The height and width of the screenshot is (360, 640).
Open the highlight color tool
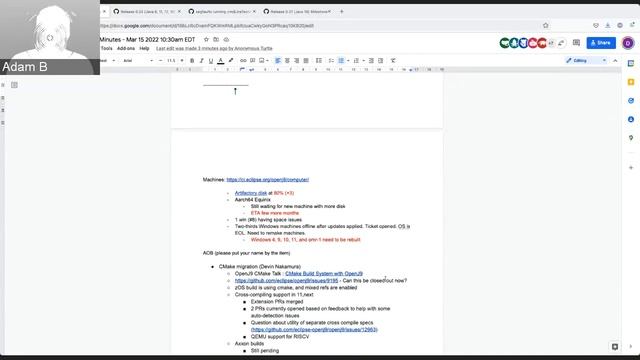pos(231,60)
